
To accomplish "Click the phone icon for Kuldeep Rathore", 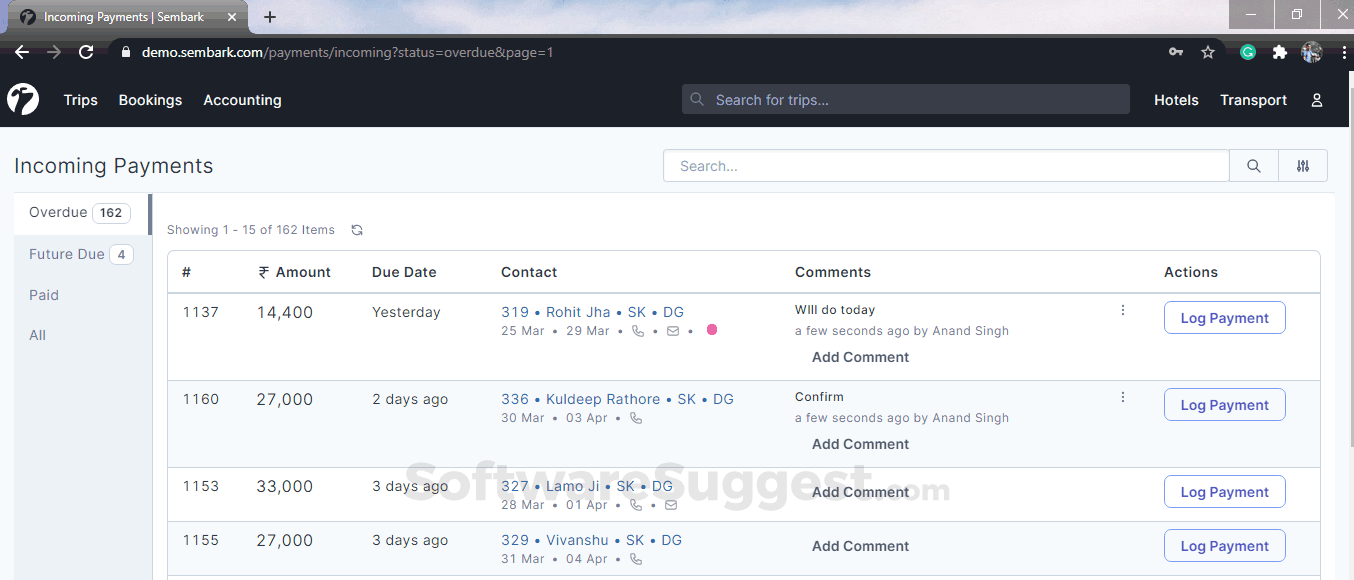I will pos(635,418).
